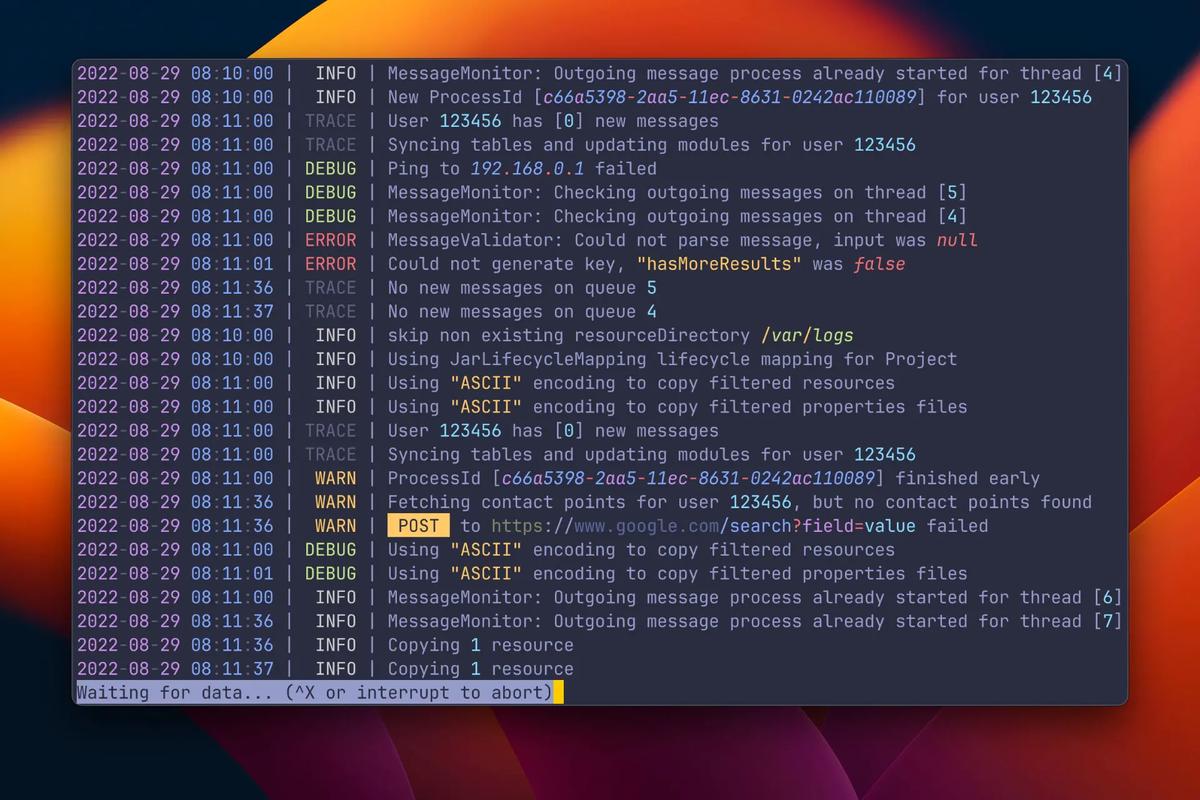Screen dimensions: 1200x800
Task: Click user 123456 in 'Fetching contact points' line
Action: tap(760, 502)
